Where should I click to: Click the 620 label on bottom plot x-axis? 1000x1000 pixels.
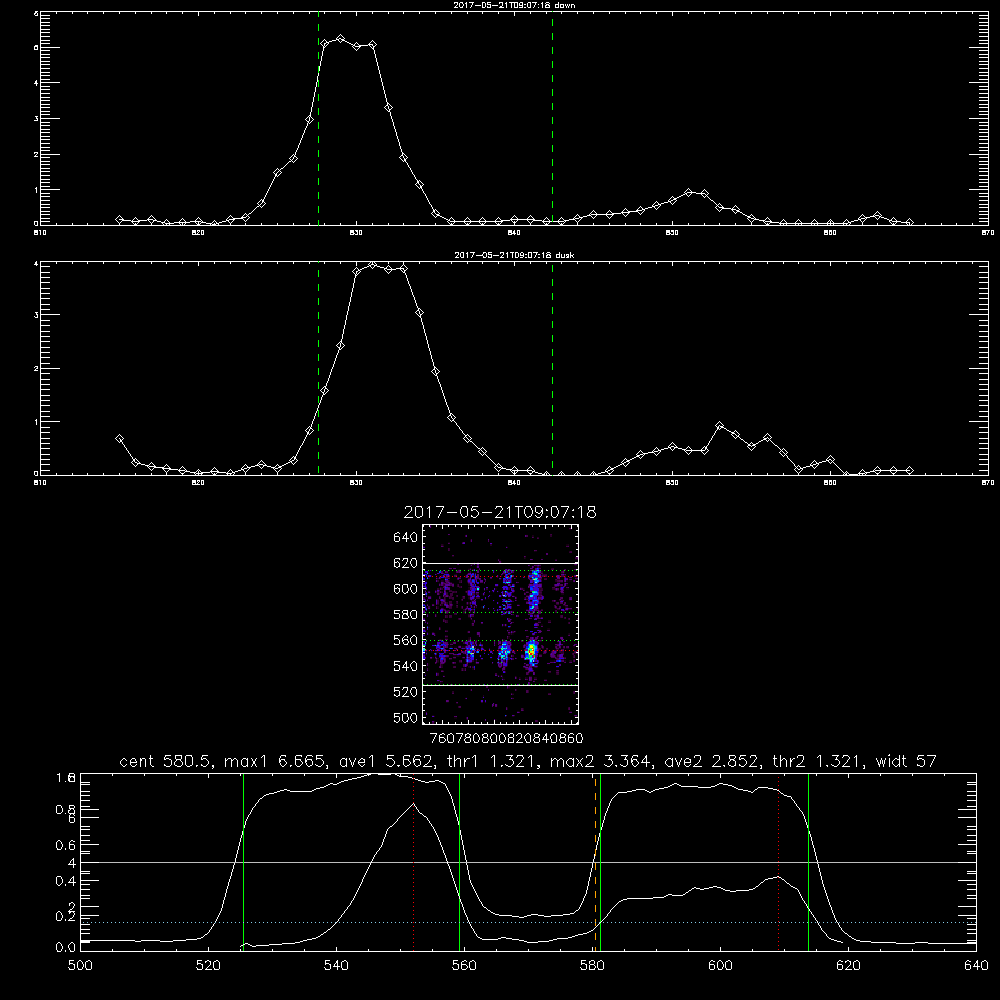click(848, 966)
